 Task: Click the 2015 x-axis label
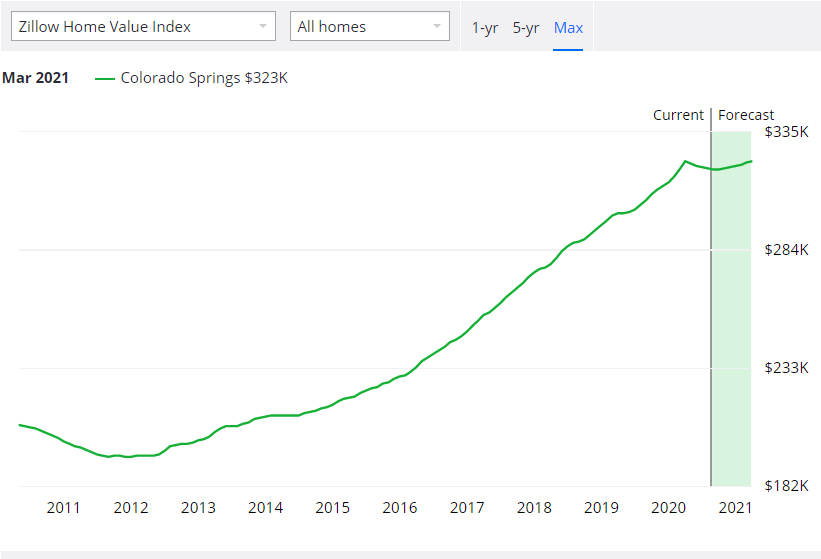(332, 508)
